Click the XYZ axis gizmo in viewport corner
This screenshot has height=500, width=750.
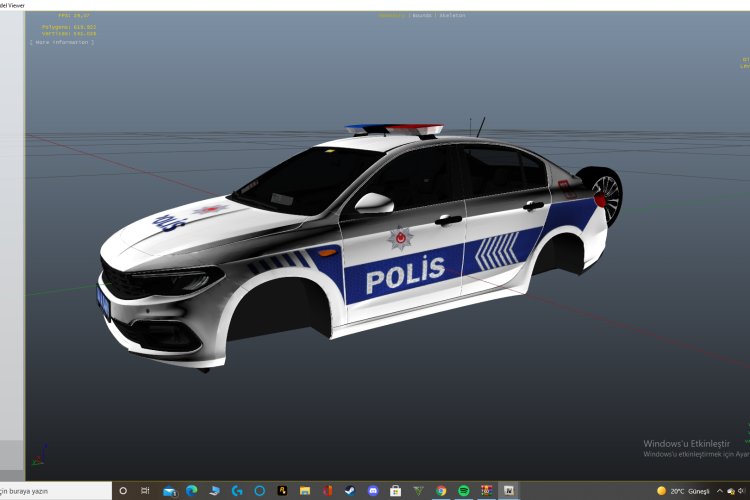pyautogui.click(x=37, y=459)
